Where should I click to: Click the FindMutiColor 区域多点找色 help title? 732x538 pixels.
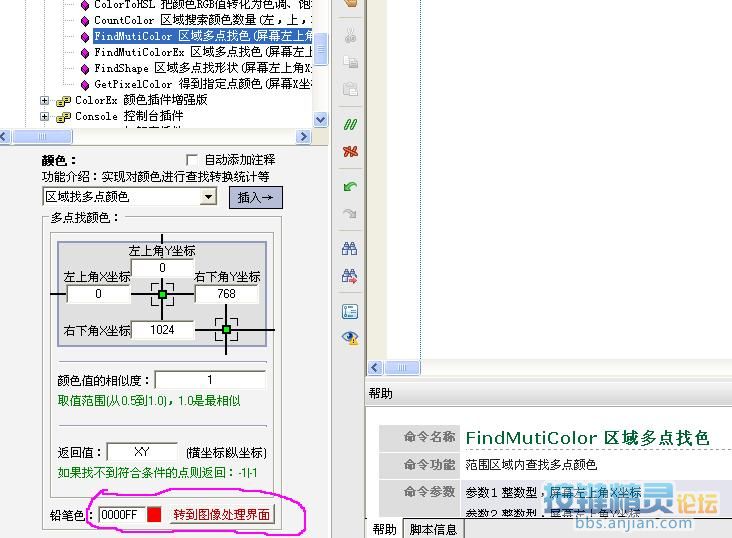coord(587,438)
